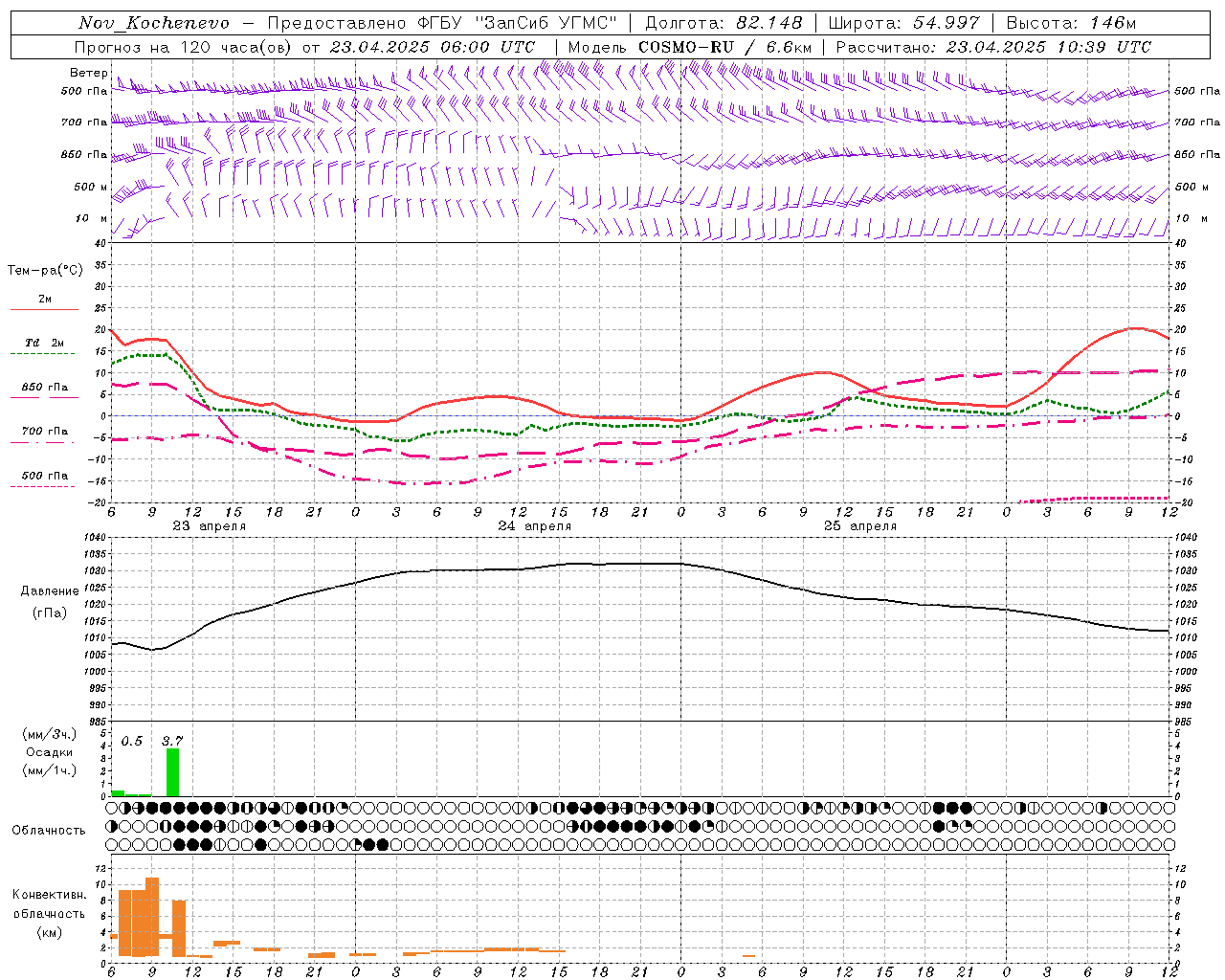1225x980 pixels.
Task: Click the 3.7 precipitation value
Action: pos(171,741)
